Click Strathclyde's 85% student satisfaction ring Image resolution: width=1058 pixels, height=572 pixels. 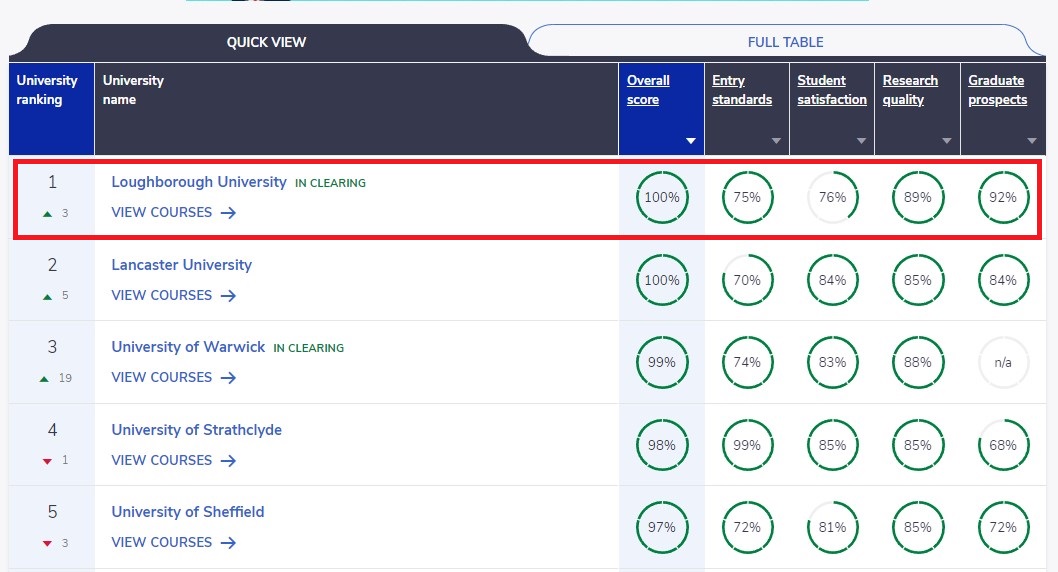pyautogui.click(x=833, y=445)
